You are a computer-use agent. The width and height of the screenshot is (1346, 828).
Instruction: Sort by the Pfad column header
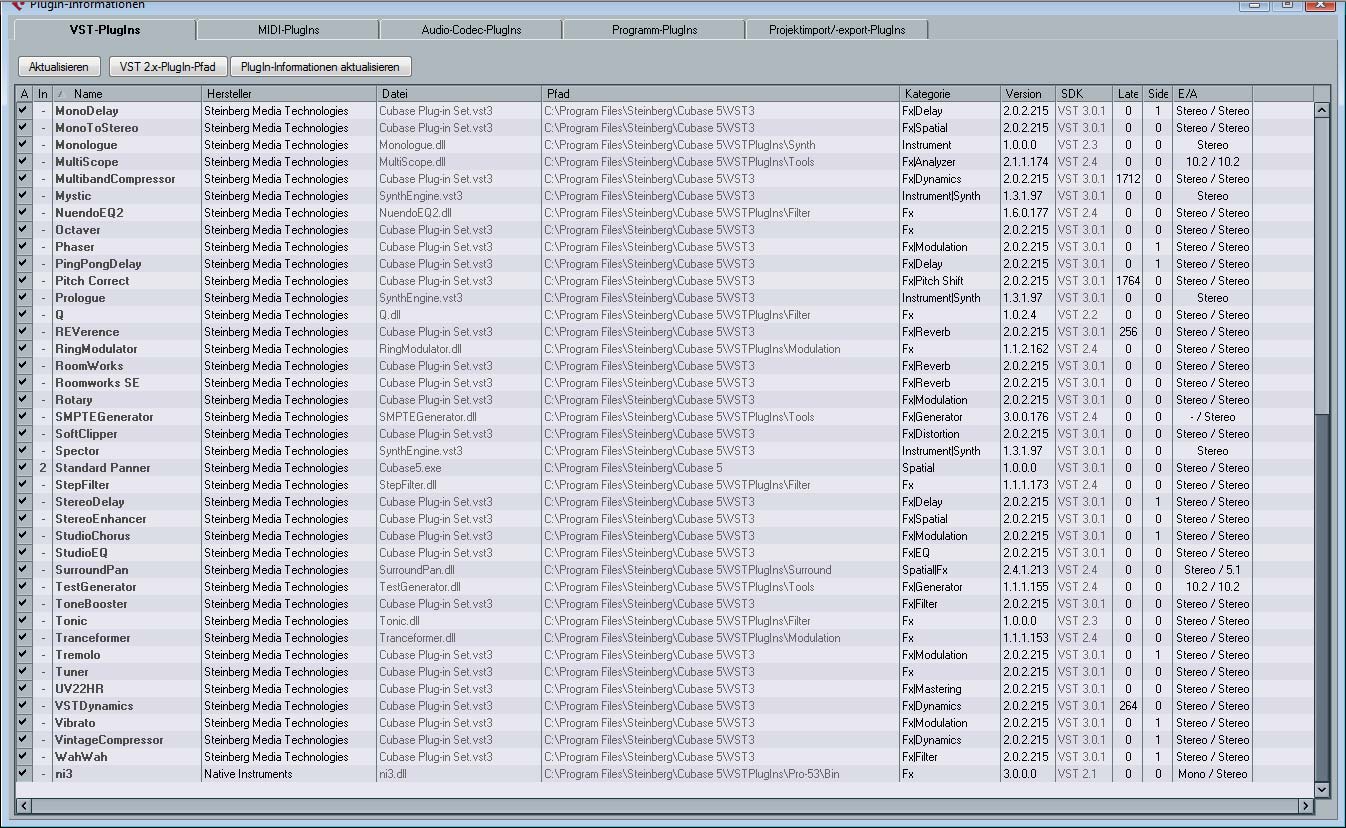point(720,94)
